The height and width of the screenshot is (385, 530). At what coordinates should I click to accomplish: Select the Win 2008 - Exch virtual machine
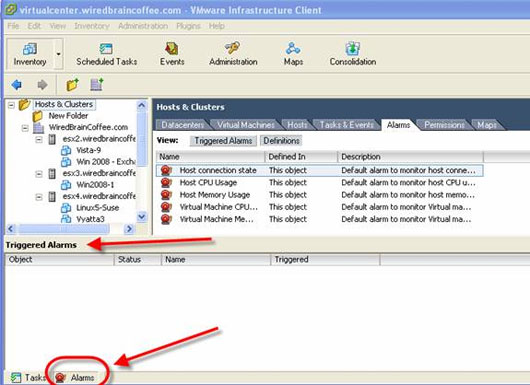click(x=105, y=162)
